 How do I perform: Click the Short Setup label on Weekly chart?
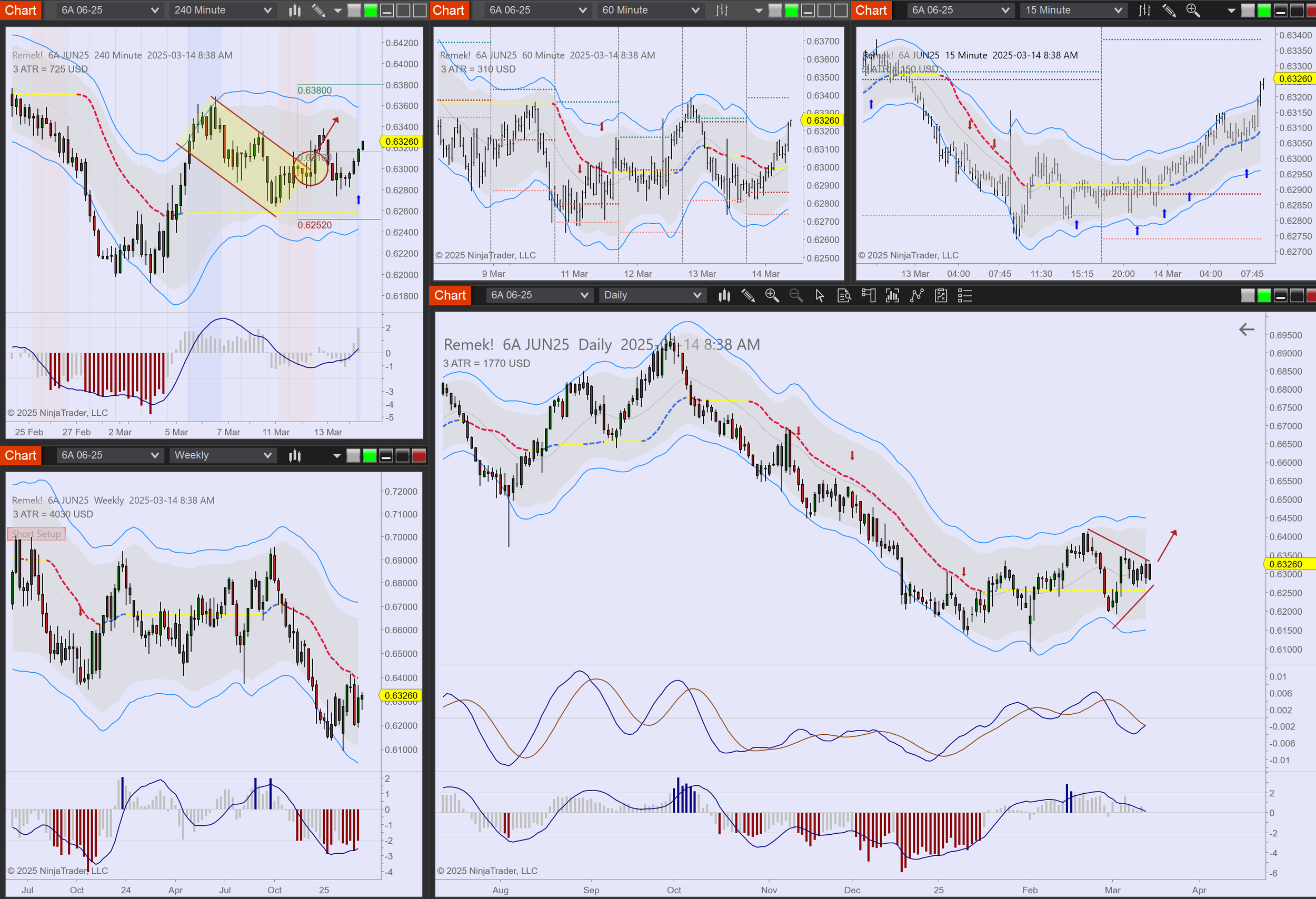(x=36, y=534)
